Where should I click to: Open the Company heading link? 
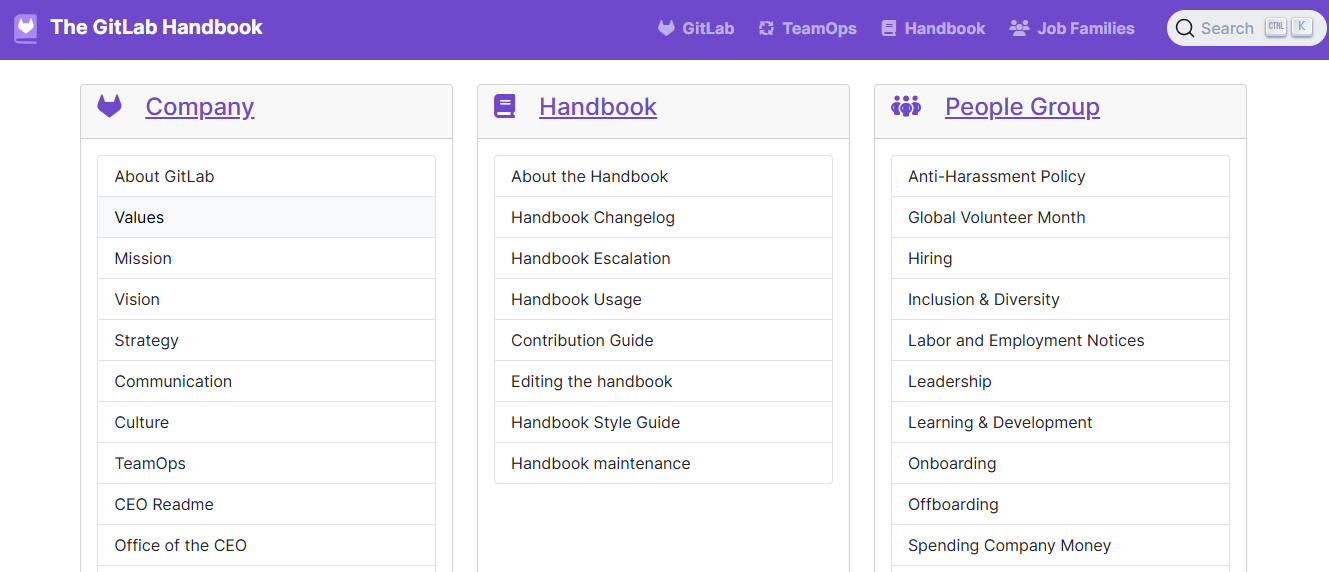[200, 106]
